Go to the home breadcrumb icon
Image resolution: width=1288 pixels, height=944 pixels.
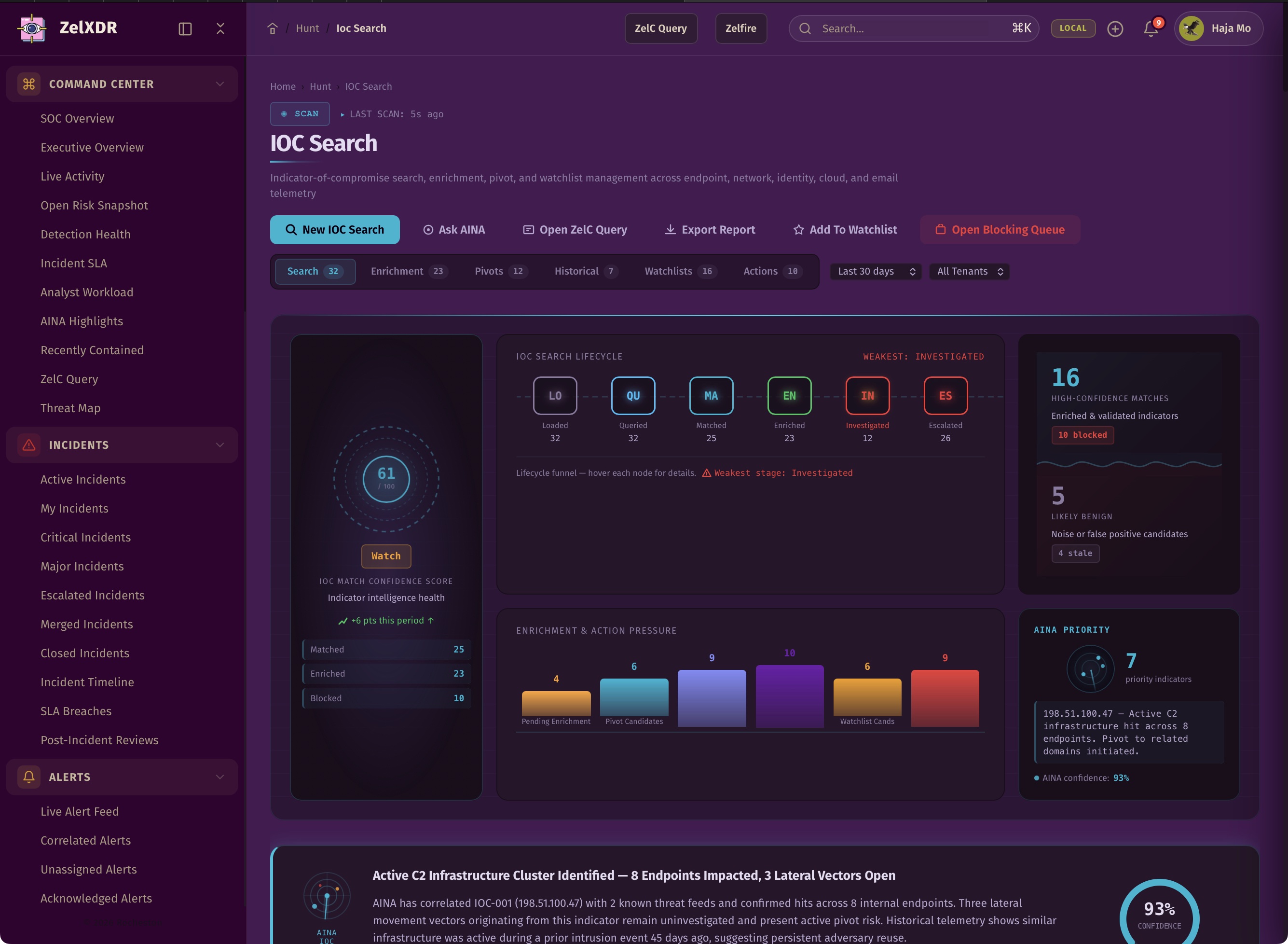[273, 28]
